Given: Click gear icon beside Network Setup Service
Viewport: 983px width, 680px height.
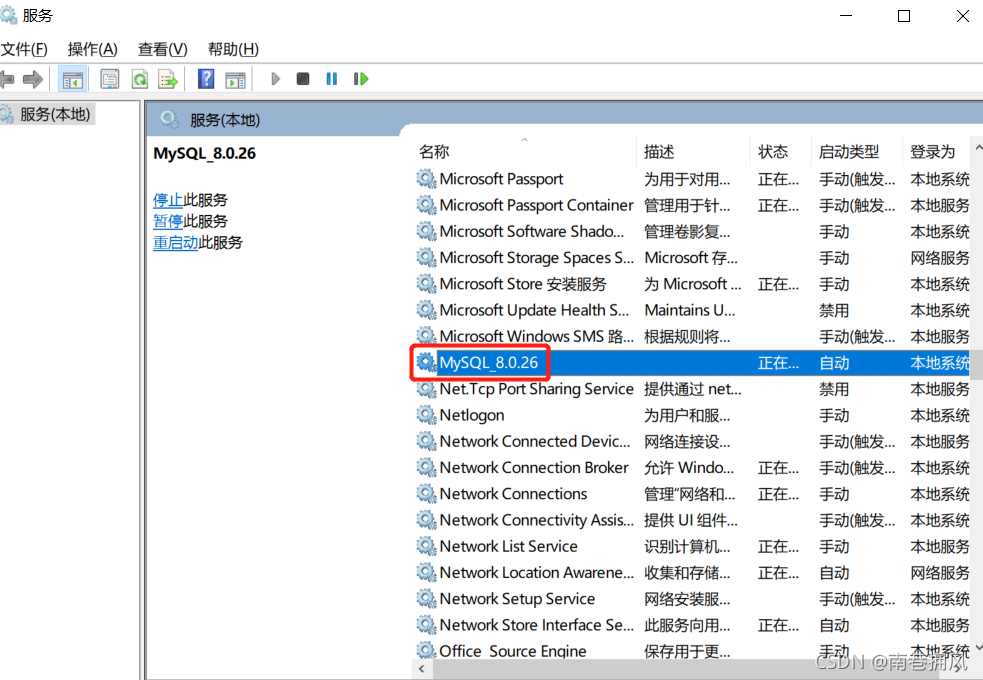Looking at the screenshot, I should (426, 599).
